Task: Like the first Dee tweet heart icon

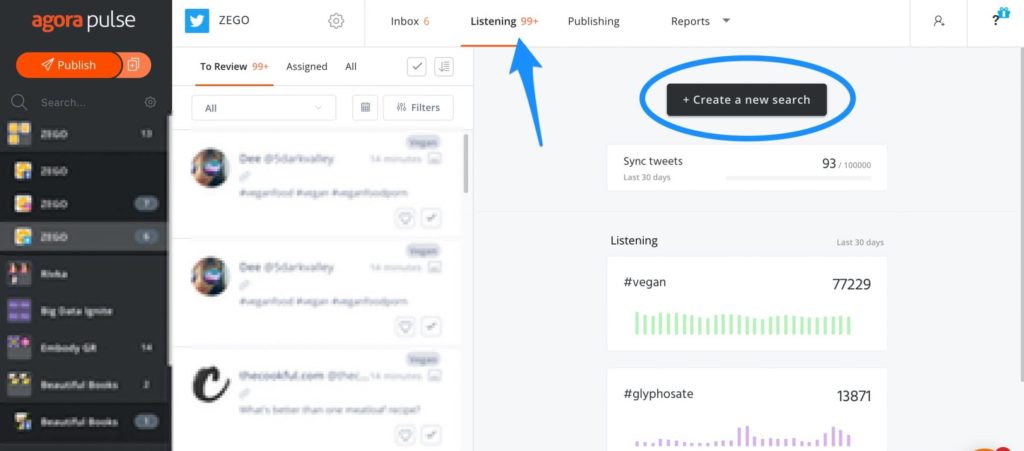Action: [406, 219]
